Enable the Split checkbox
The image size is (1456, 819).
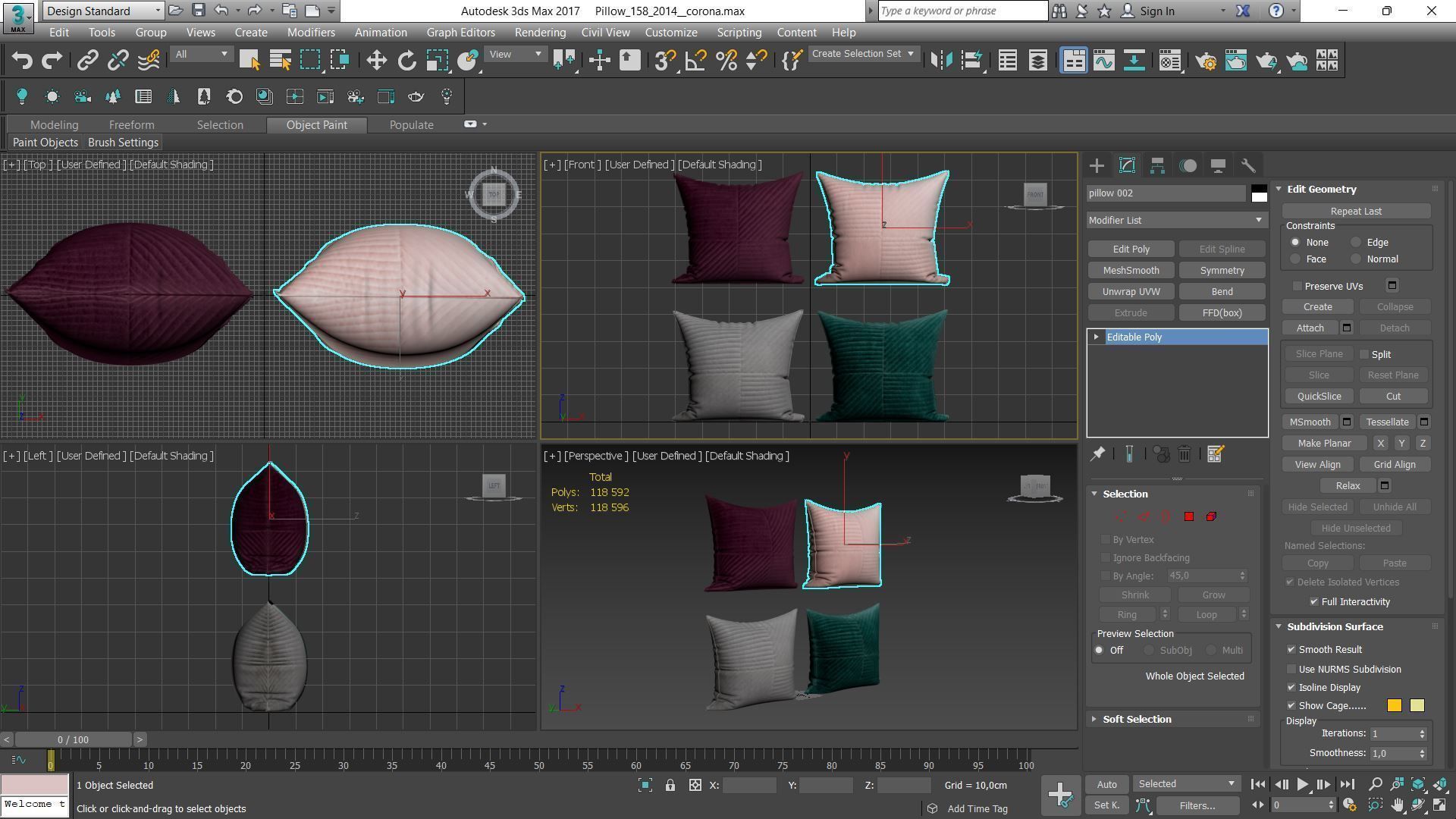(x=1364, y=354)
